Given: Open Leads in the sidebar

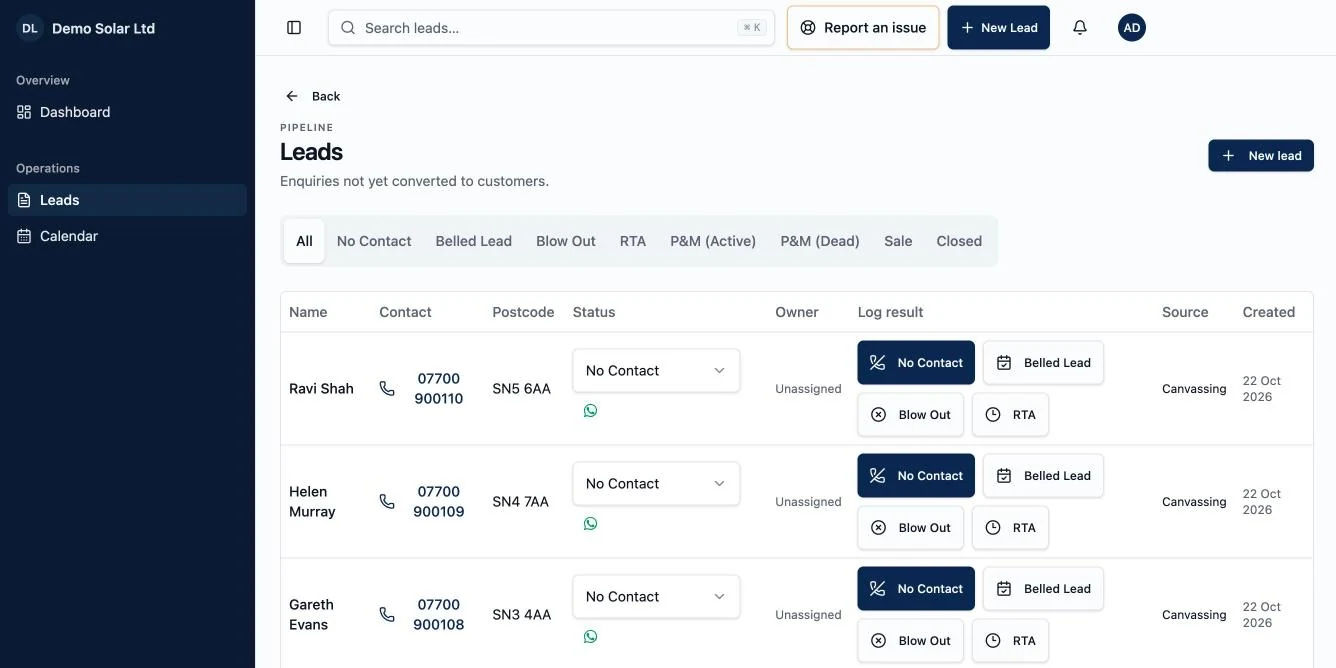Looking at the screenshot, I should pyautogui.click(x=127, y=200).
